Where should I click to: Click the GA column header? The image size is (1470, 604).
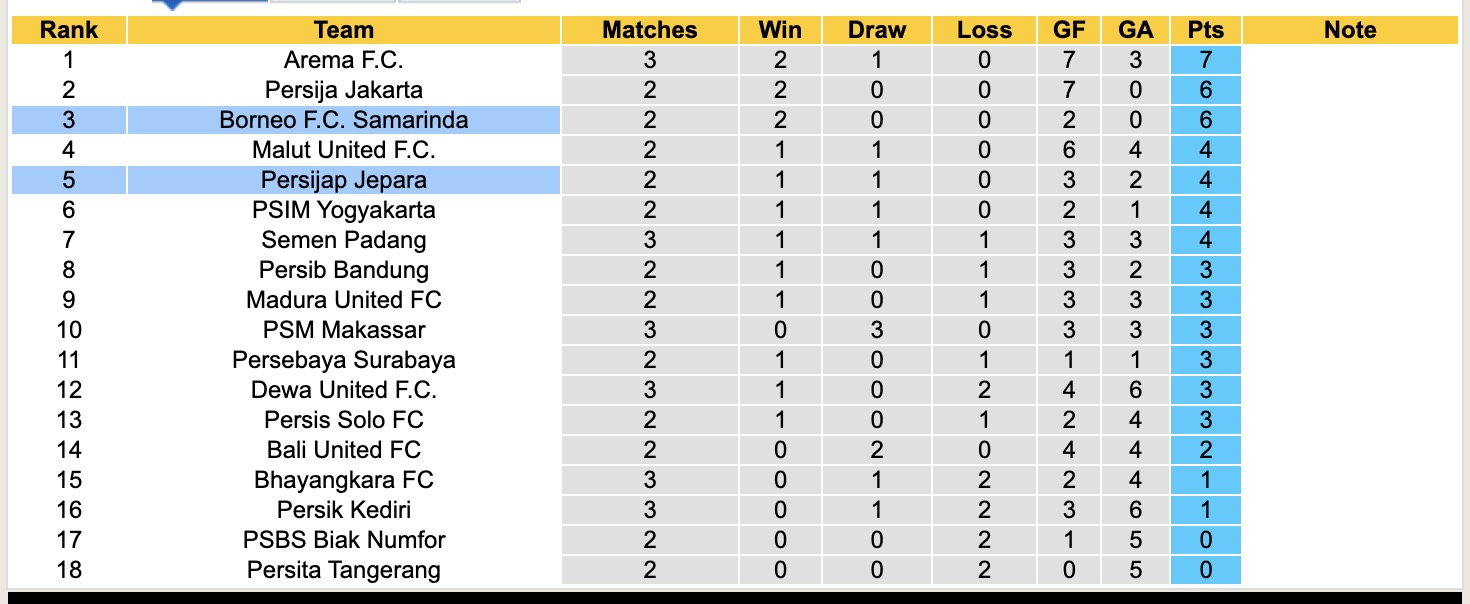[x=1135, y=30]
